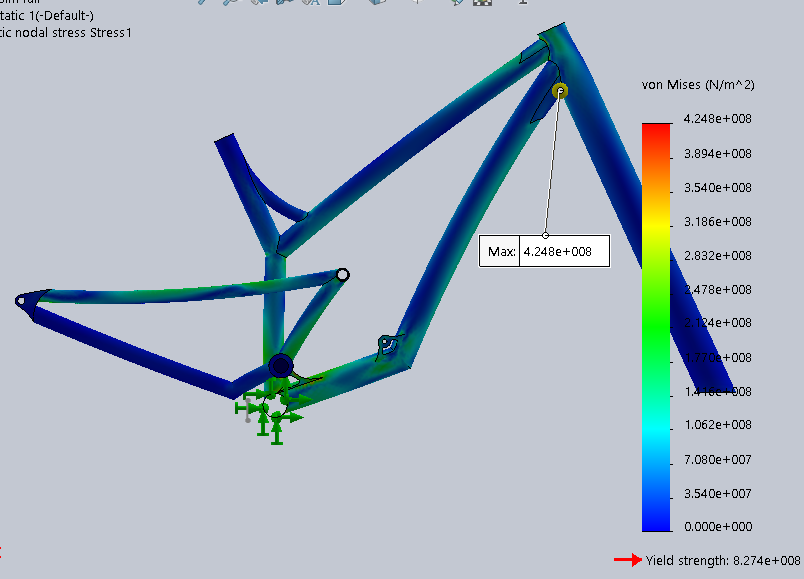Select the top legend value 4.248e+008
804x579 pixels.
click(717, 119)
